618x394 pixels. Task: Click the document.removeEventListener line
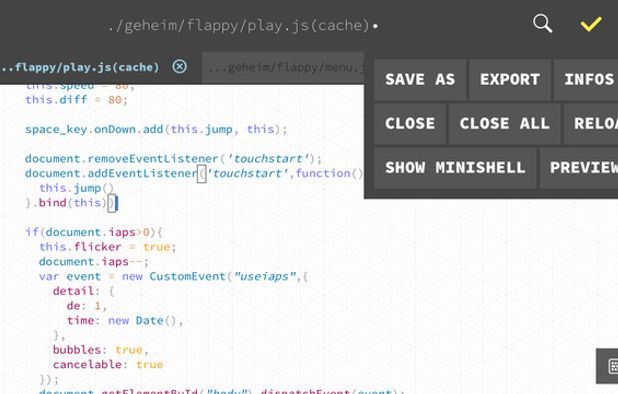pos(173,159)
